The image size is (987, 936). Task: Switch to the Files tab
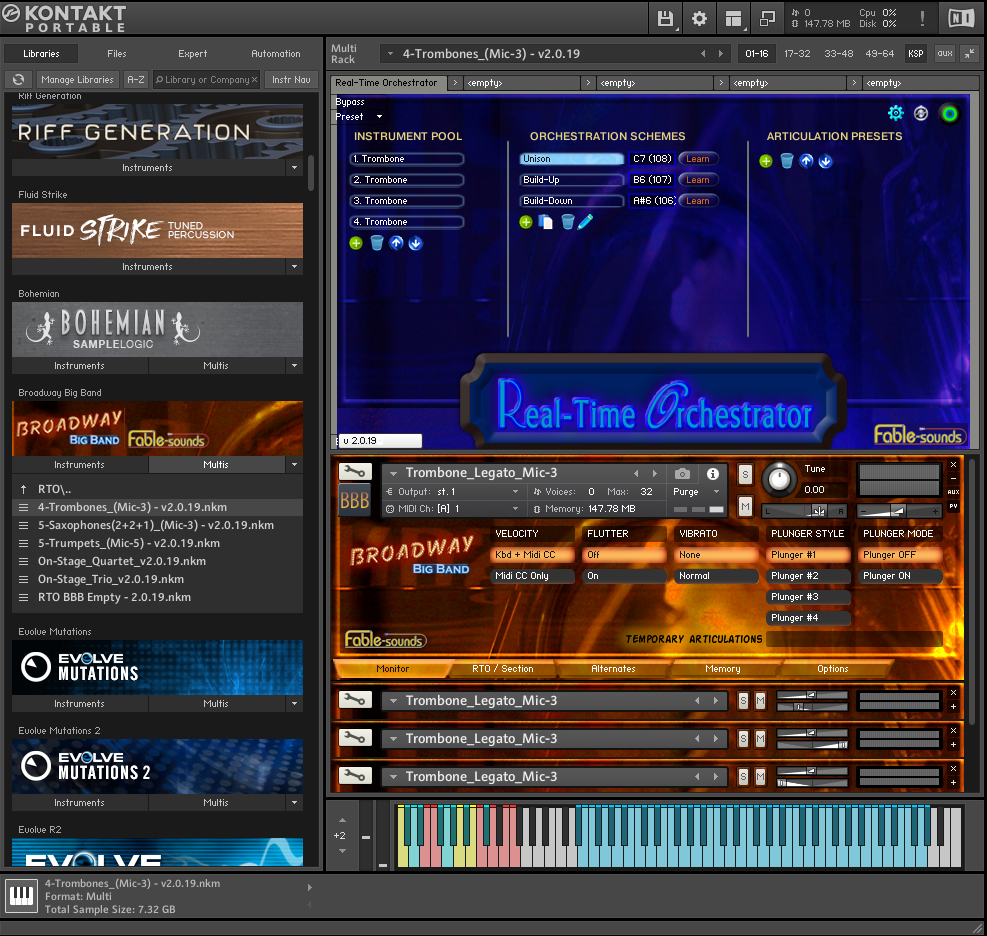116,54
